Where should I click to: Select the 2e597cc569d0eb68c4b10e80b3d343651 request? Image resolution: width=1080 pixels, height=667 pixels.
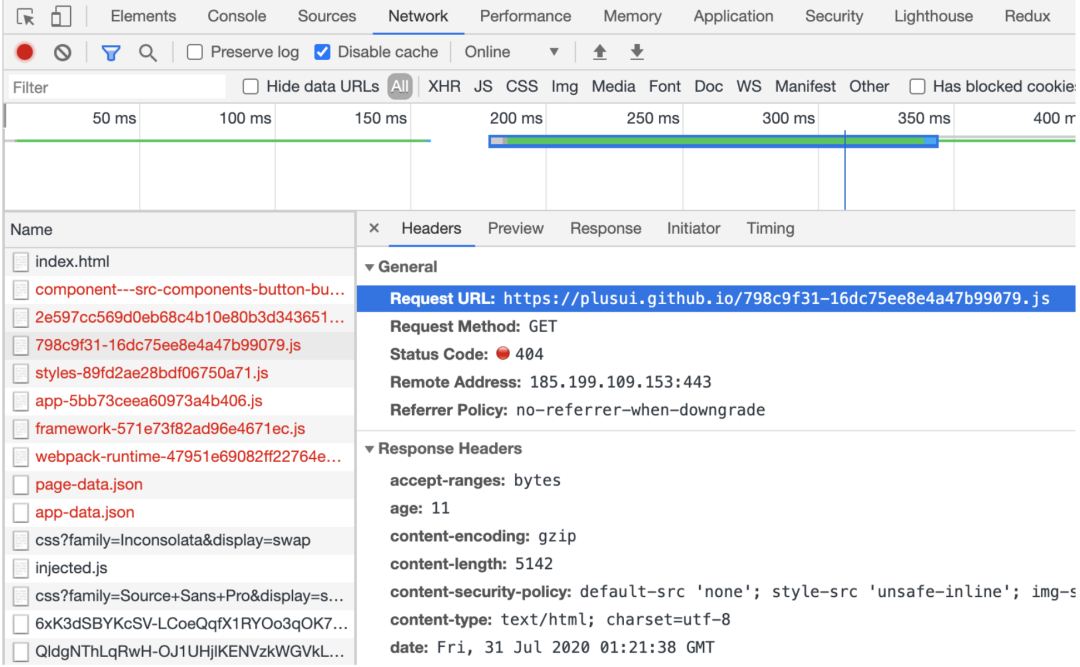180,318
